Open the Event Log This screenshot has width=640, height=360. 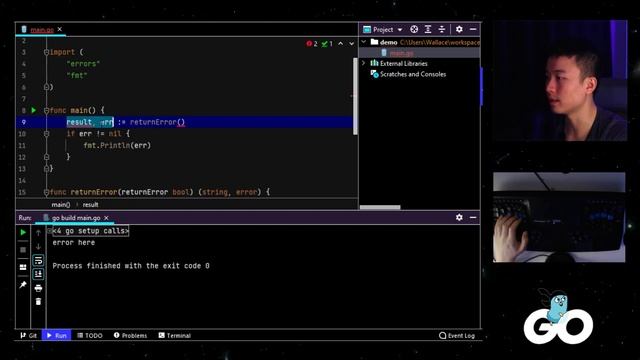tap(457, 336)
